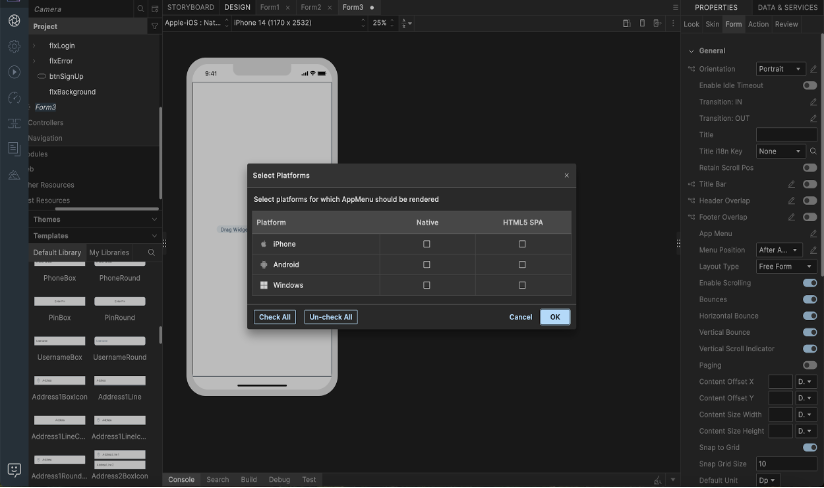This screenshot has height=488, width=824.
Task: Click the edit pencil icon next to Orientation
Action: pos(813,69)
